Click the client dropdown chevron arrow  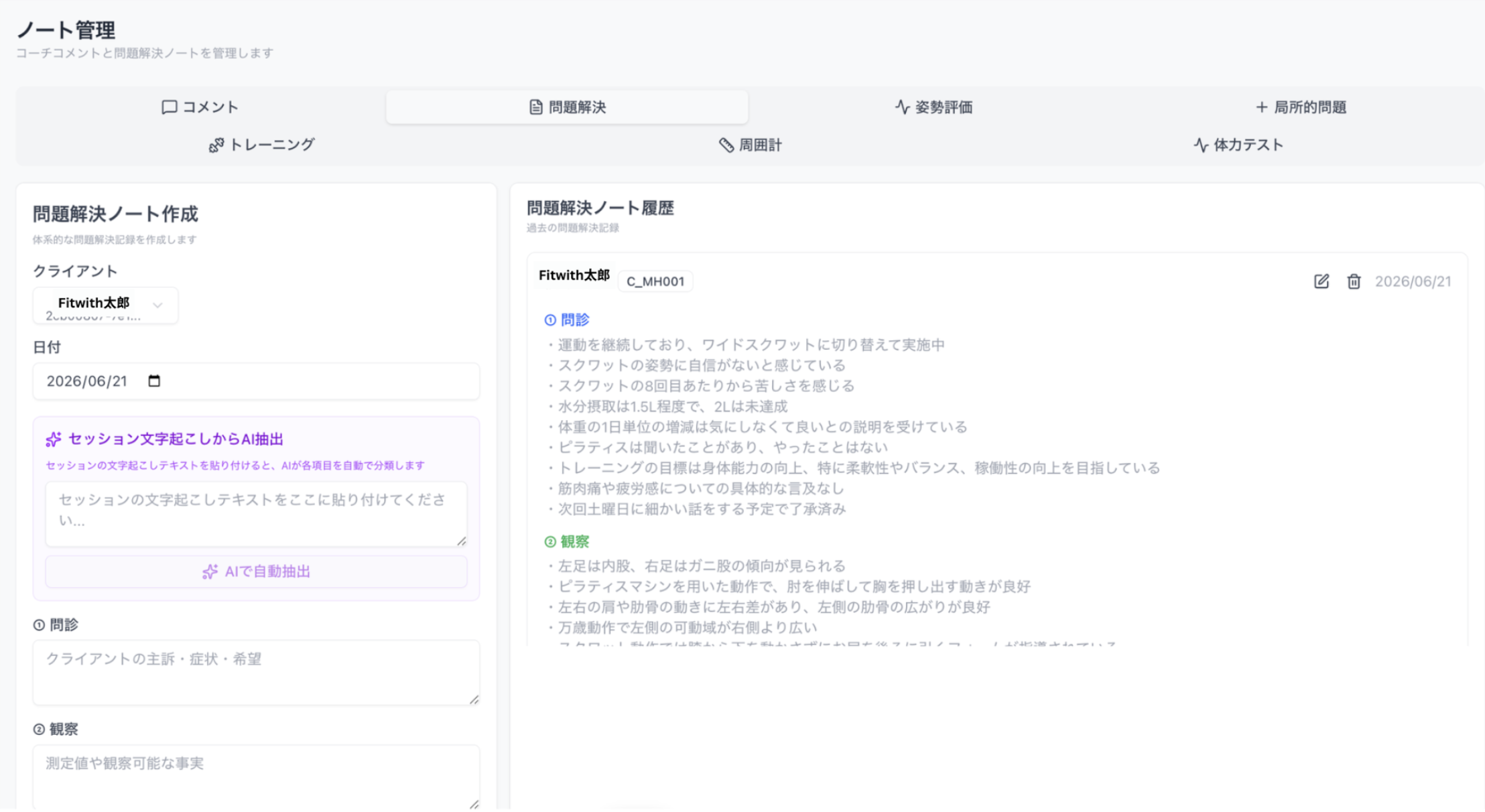(157, 306)
